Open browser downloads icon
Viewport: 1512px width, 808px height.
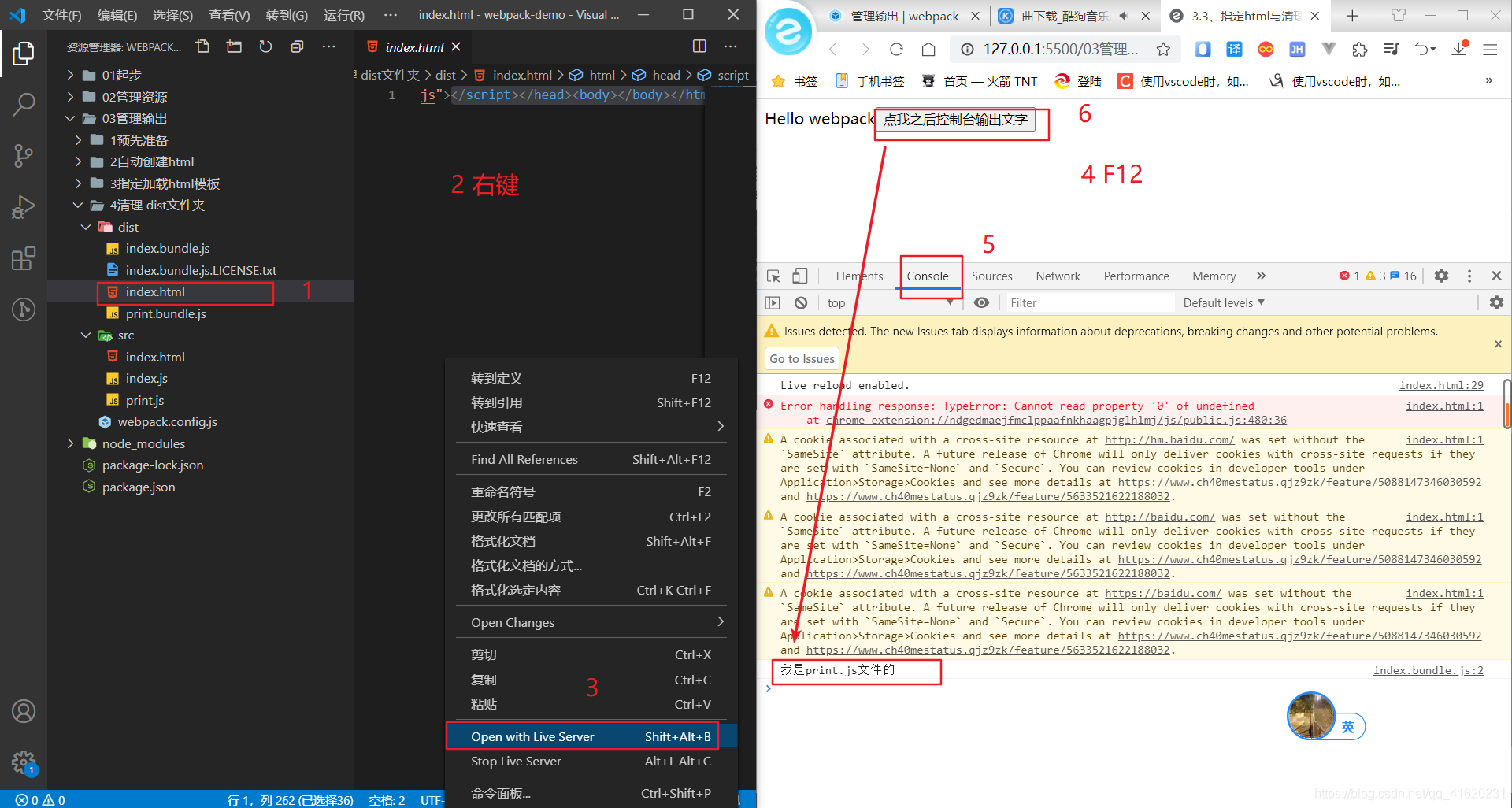pos(1459,49)
